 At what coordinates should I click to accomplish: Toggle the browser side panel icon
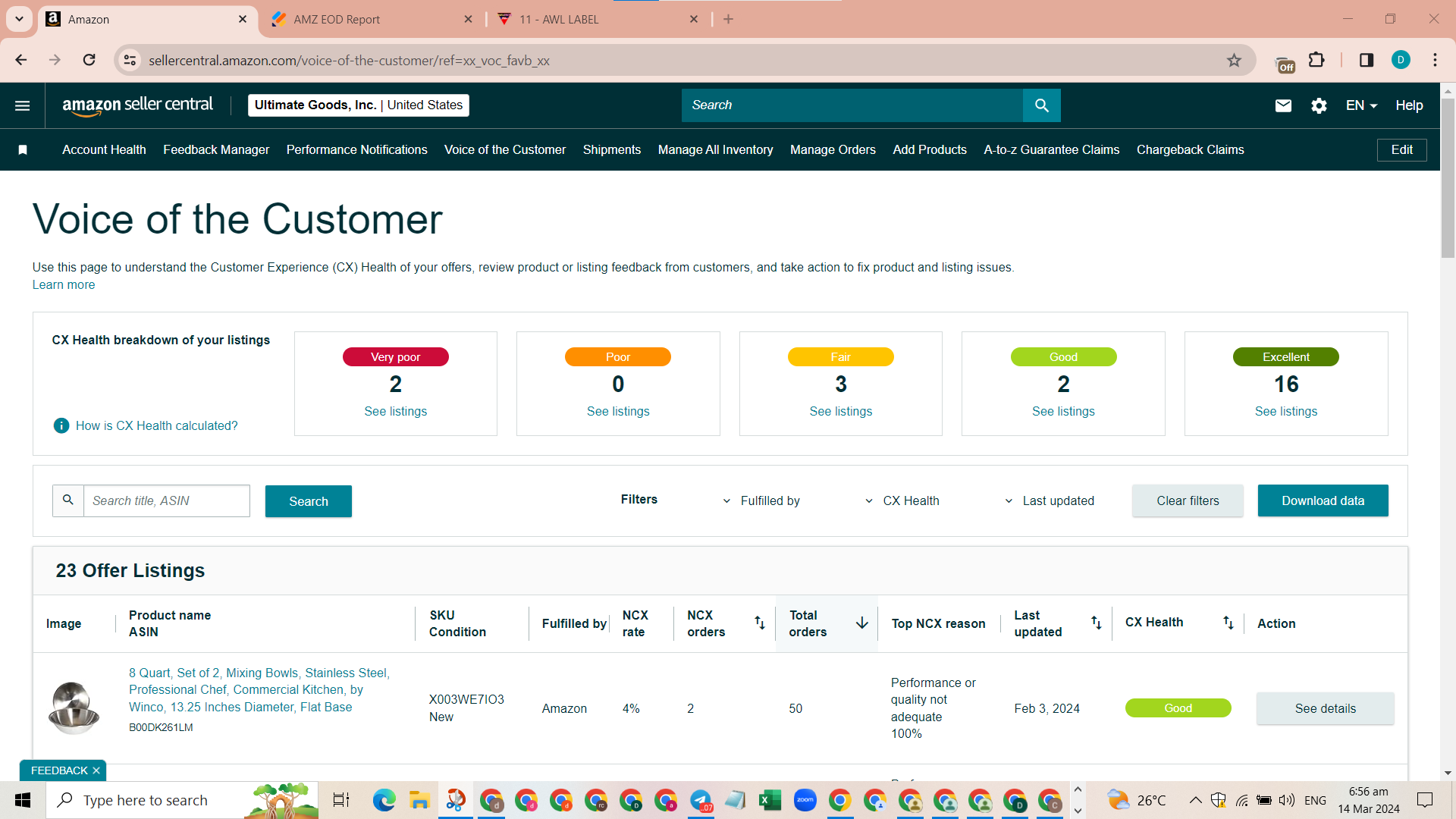click(x=1367, y=60)
